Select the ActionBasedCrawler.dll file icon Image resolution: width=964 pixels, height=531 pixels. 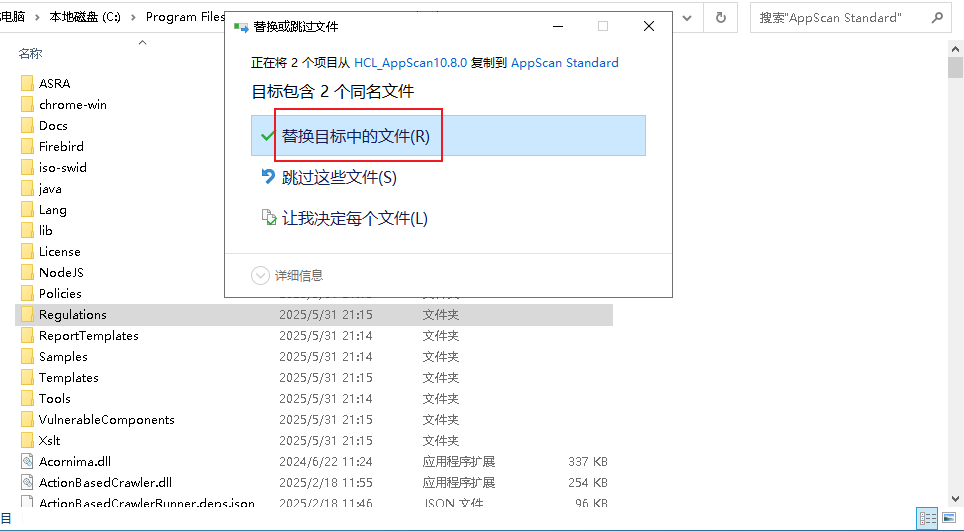pyautogui.click(x=27, y=482)
